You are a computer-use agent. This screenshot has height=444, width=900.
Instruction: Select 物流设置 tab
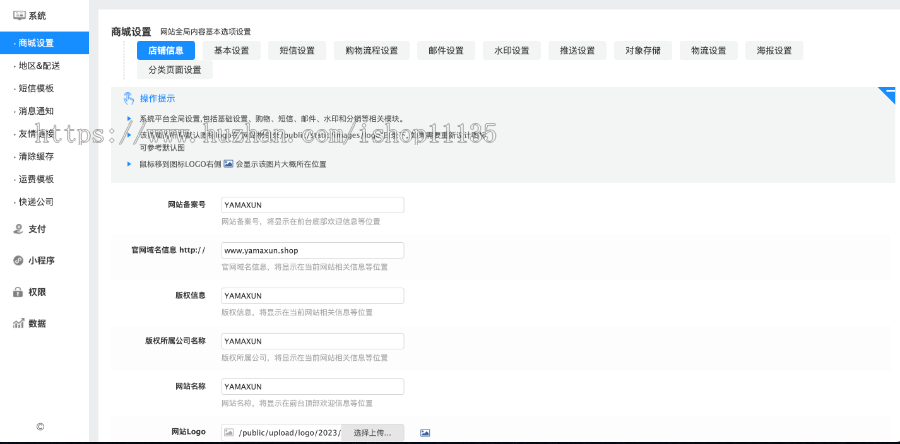click(709, 50)
